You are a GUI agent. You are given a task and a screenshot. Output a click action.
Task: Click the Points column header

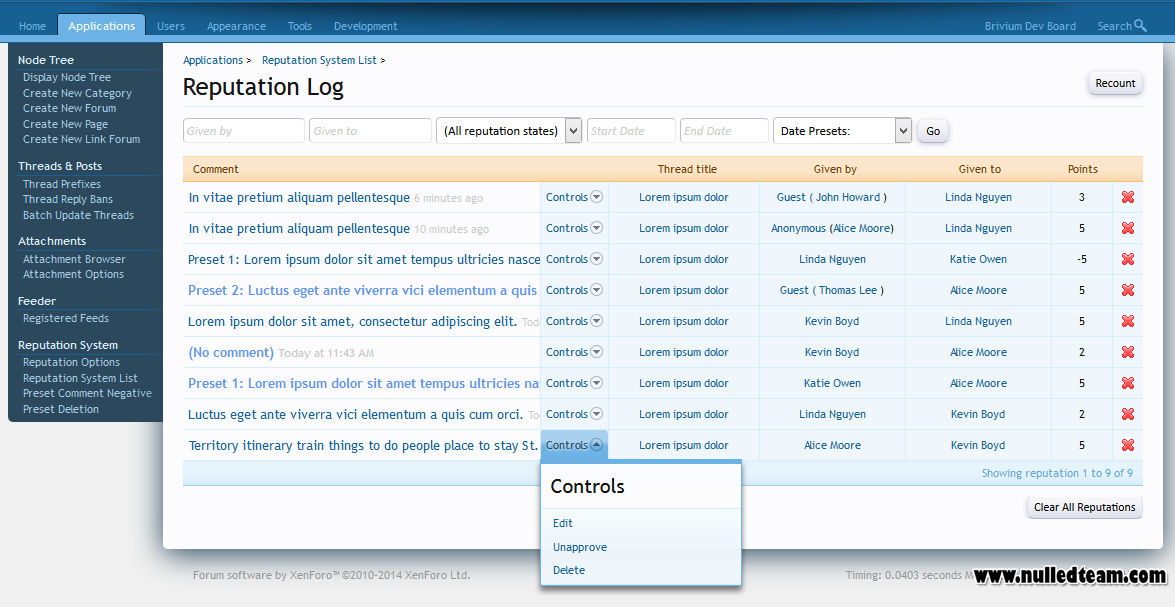click(x=1083, y=169)
